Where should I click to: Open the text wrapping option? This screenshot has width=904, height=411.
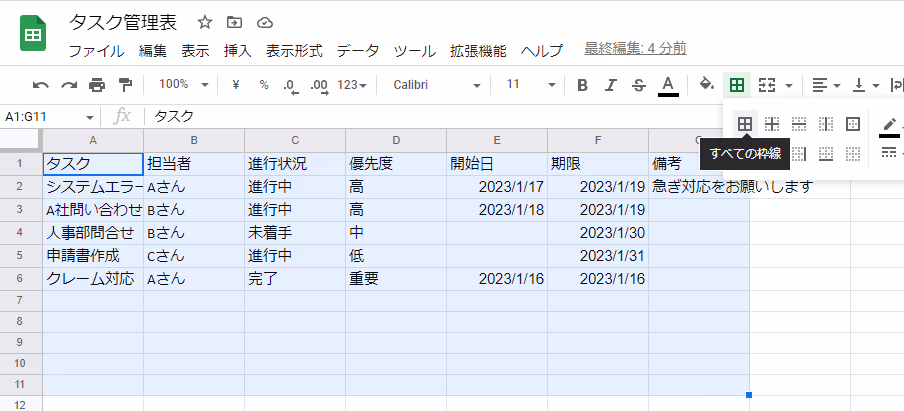[x=897, y=85]
